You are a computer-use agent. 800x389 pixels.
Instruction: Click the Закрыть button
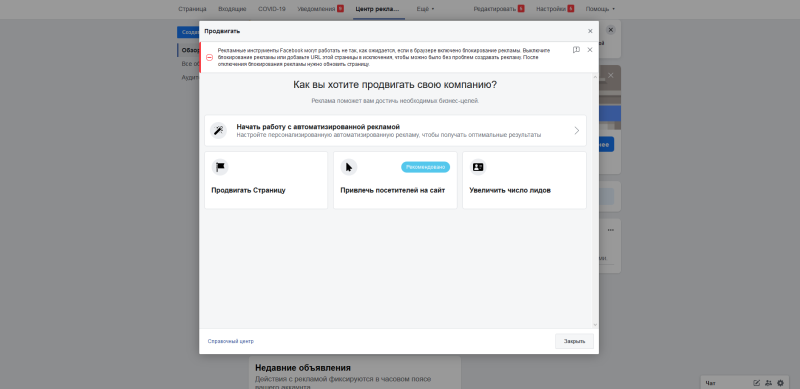pos(574,341)
